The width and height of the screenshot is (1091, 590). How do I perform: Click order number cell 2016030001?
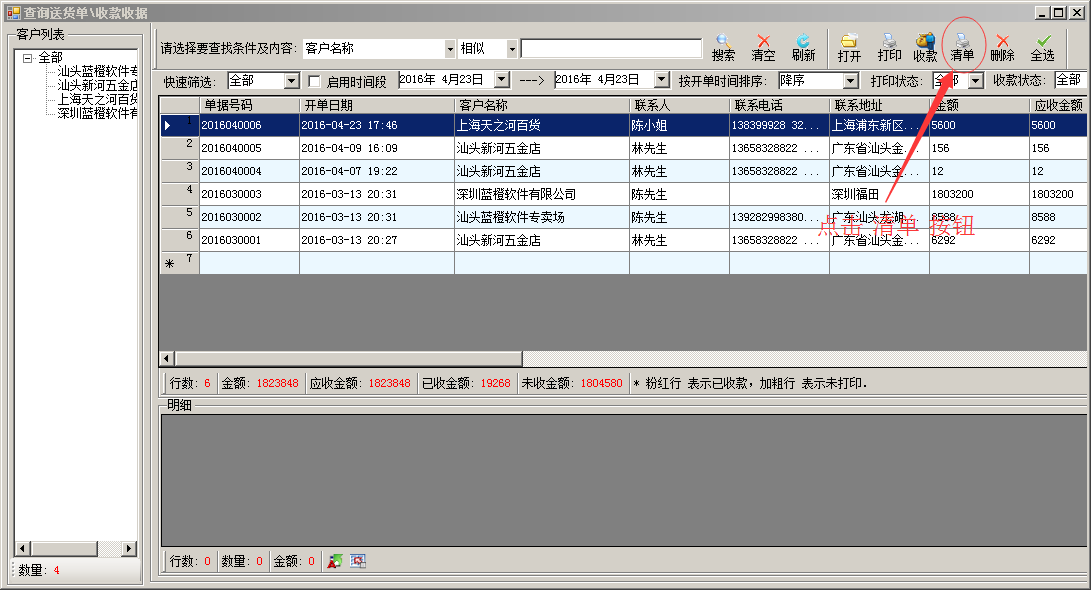point(249,240)
